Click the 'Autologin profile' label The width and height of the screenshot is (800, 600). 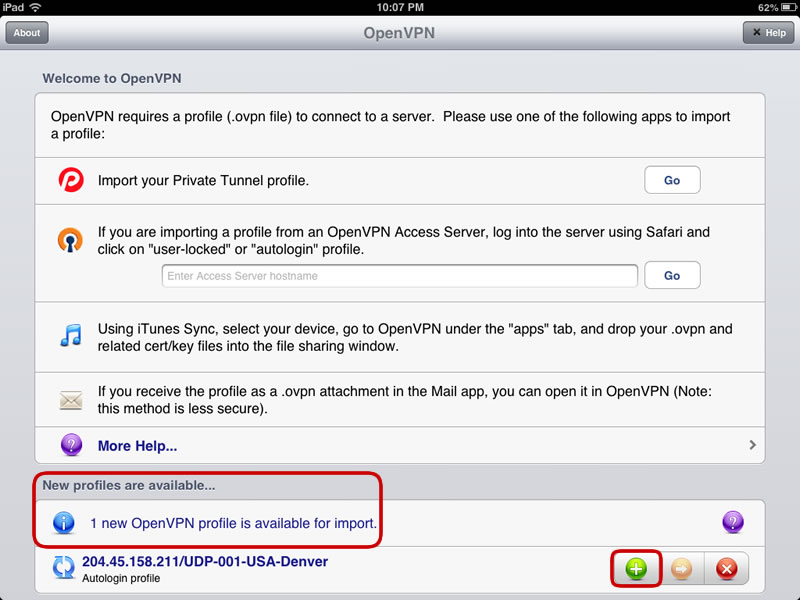click(121, 579)
